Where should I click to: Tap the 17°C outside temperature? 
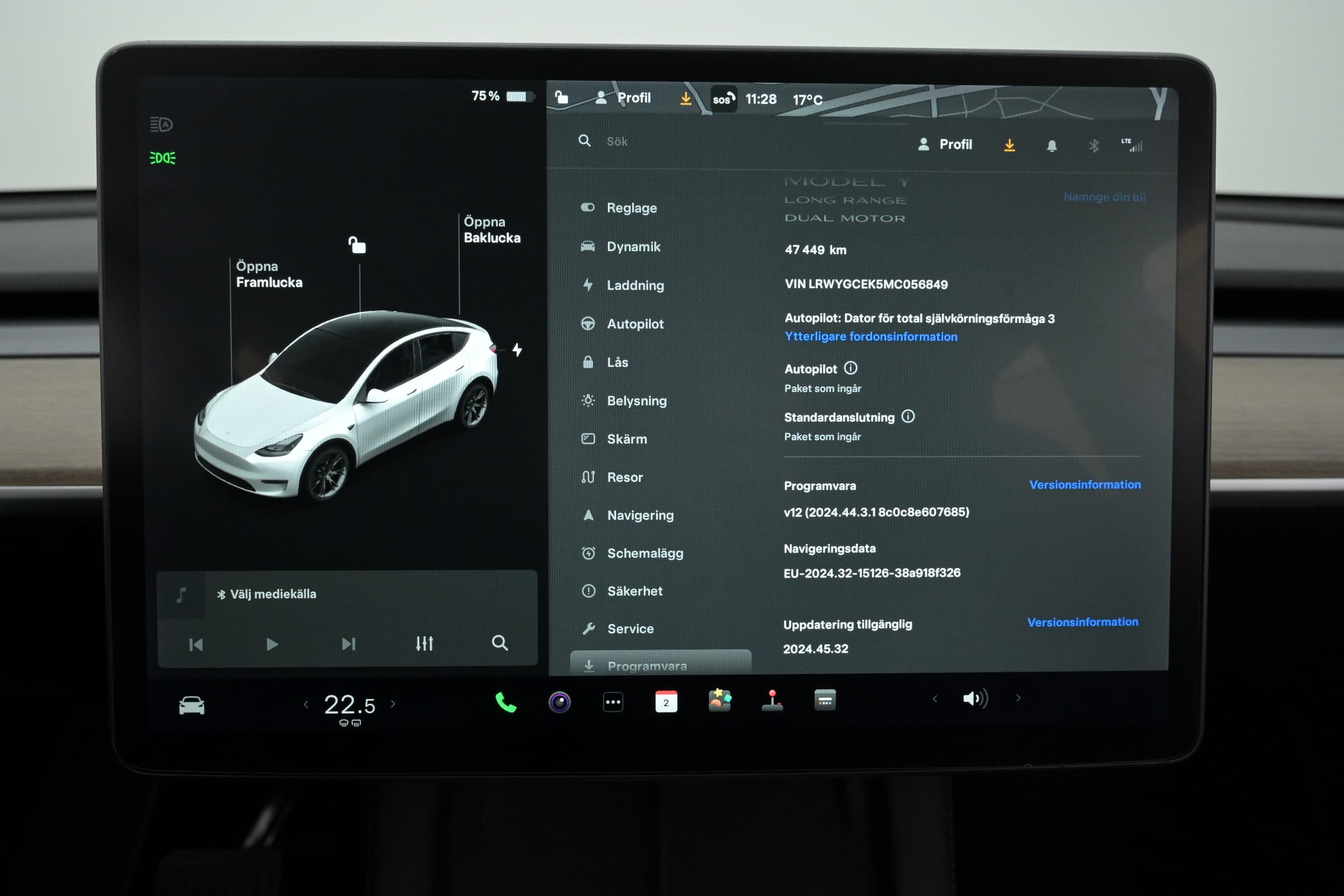(x=807, y=100)
